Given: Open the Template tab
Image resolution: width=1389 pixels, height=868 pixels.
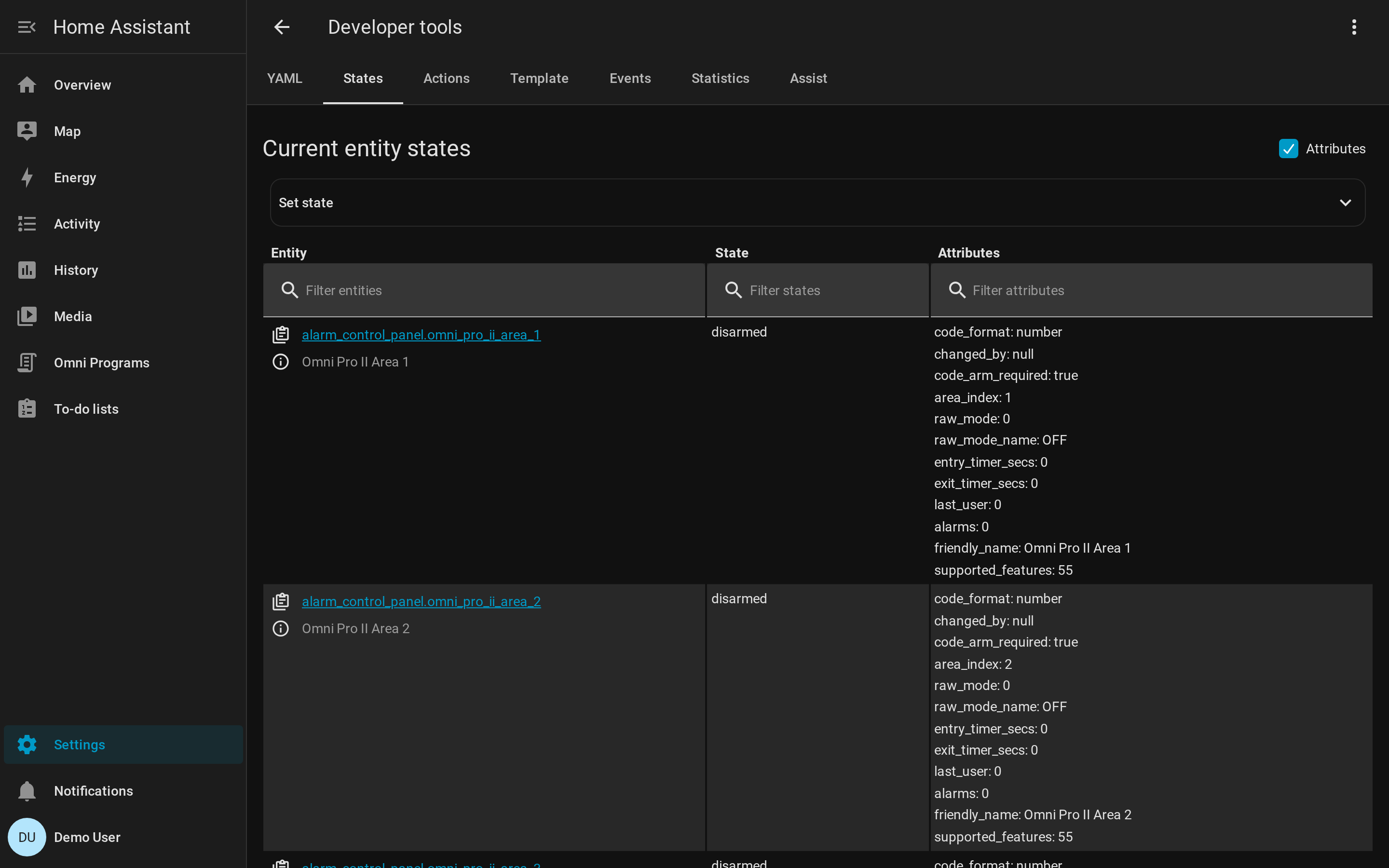Looking at the screenshot, I should pos(539,79).
